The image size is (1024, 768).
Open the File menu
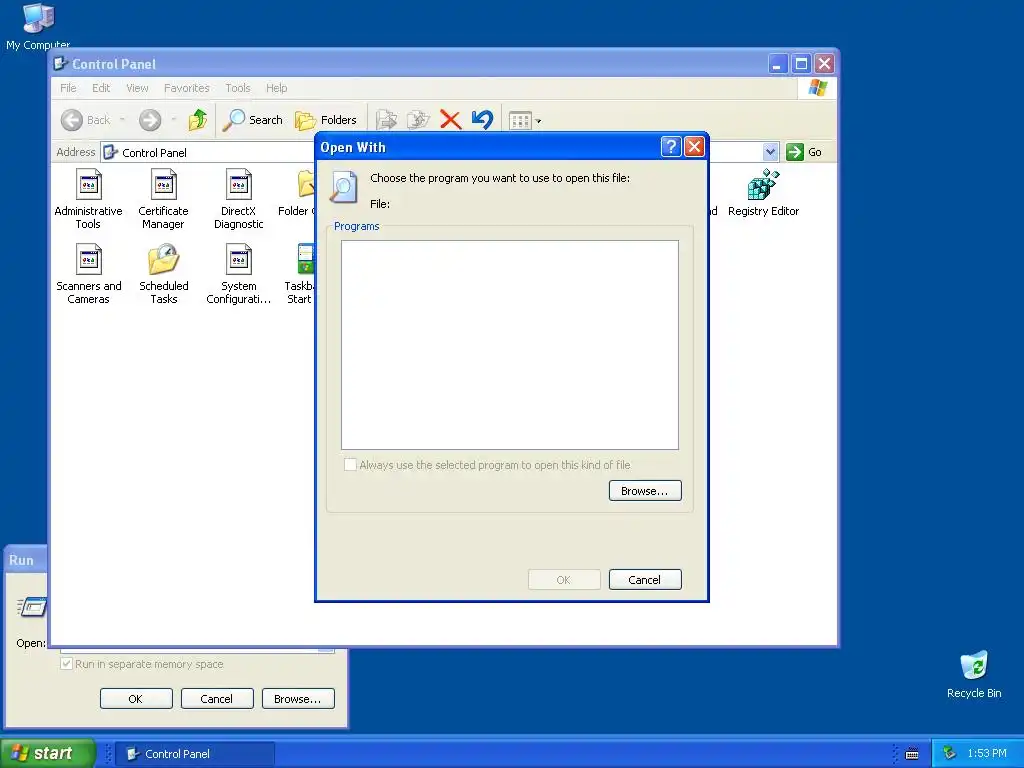[x=68, y=88]
